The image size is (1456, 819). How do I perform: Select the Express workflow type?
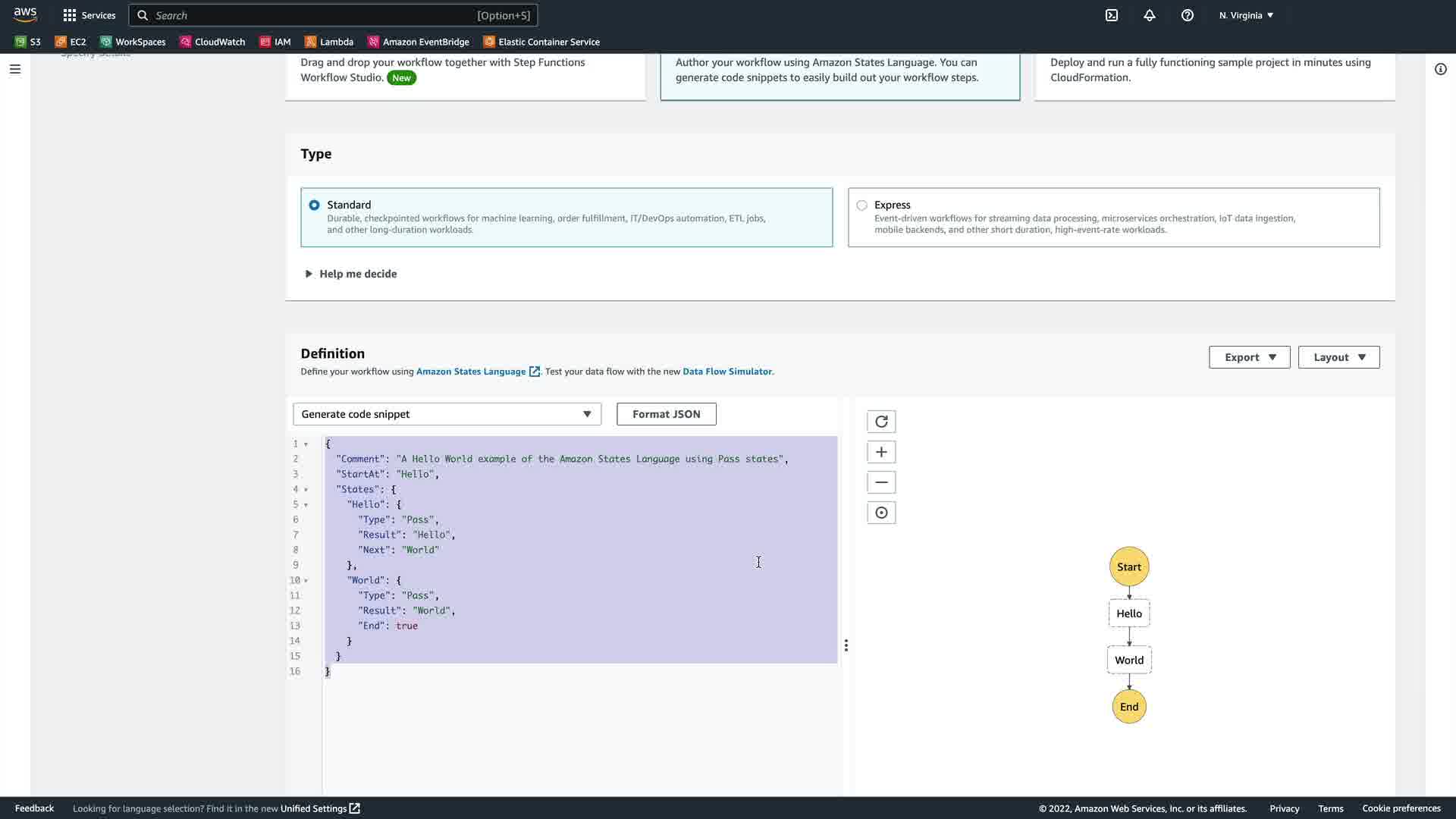[x=861, y=205]
